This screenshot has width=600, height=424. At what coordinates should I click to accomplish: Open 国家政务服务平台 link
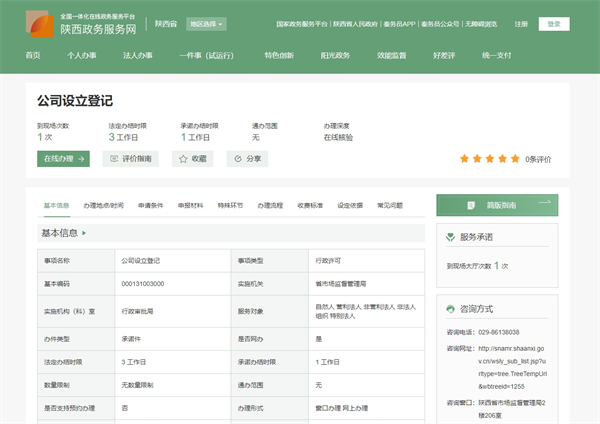[x=302, y=24]
